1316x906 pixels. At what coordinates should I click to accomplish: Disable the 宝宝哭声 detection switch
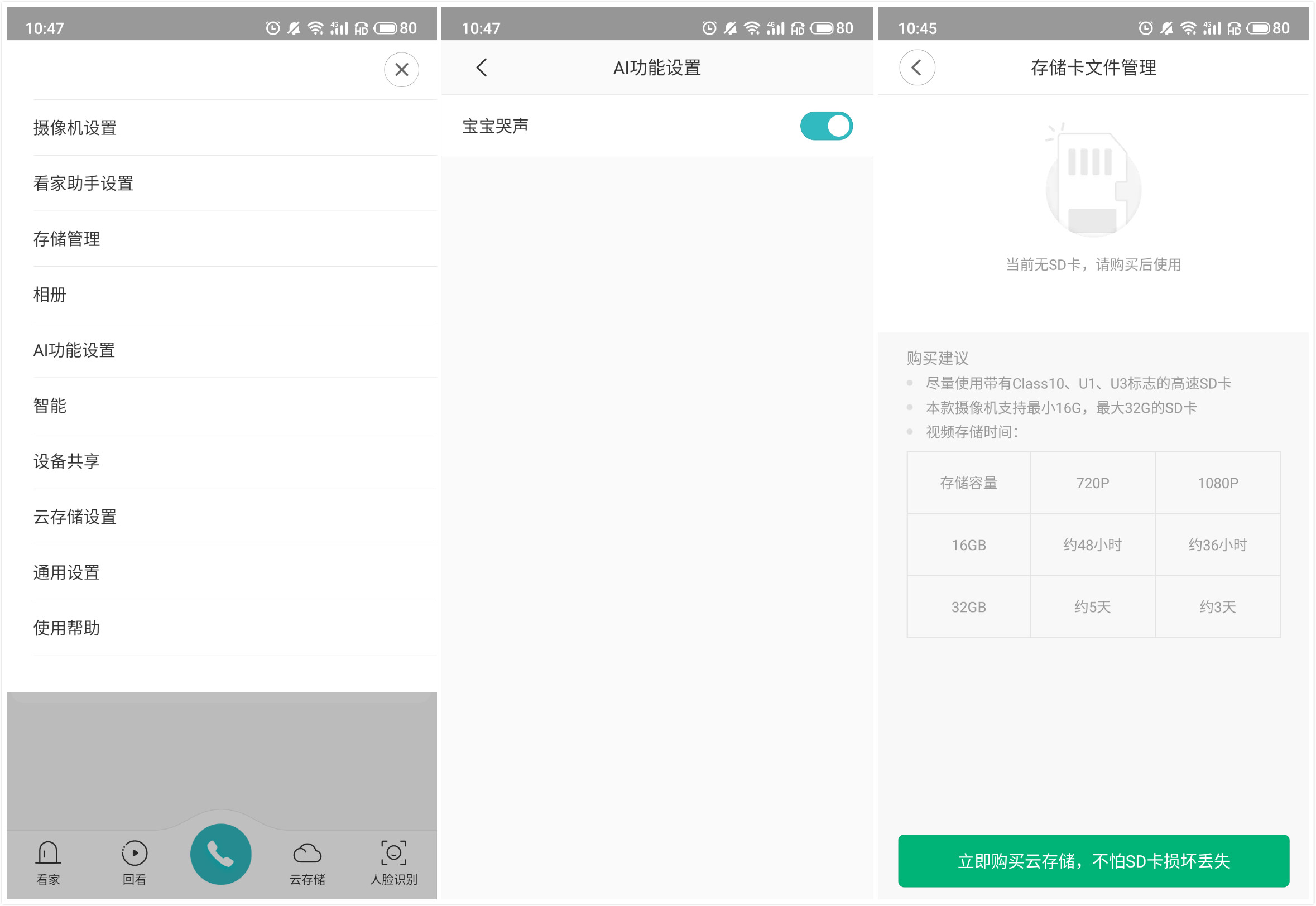[827, 126]
